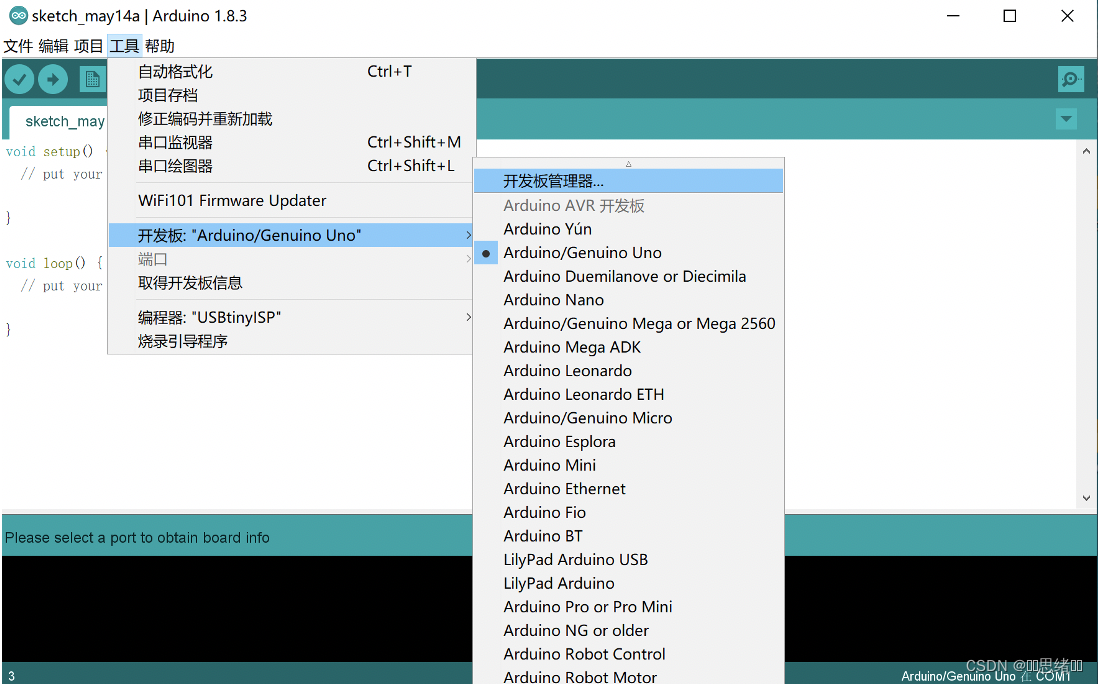Select the sketch_may14a editor tab
Image resolution: width=1098 pixels, height=684 pixels.
[x=57, y=121]
